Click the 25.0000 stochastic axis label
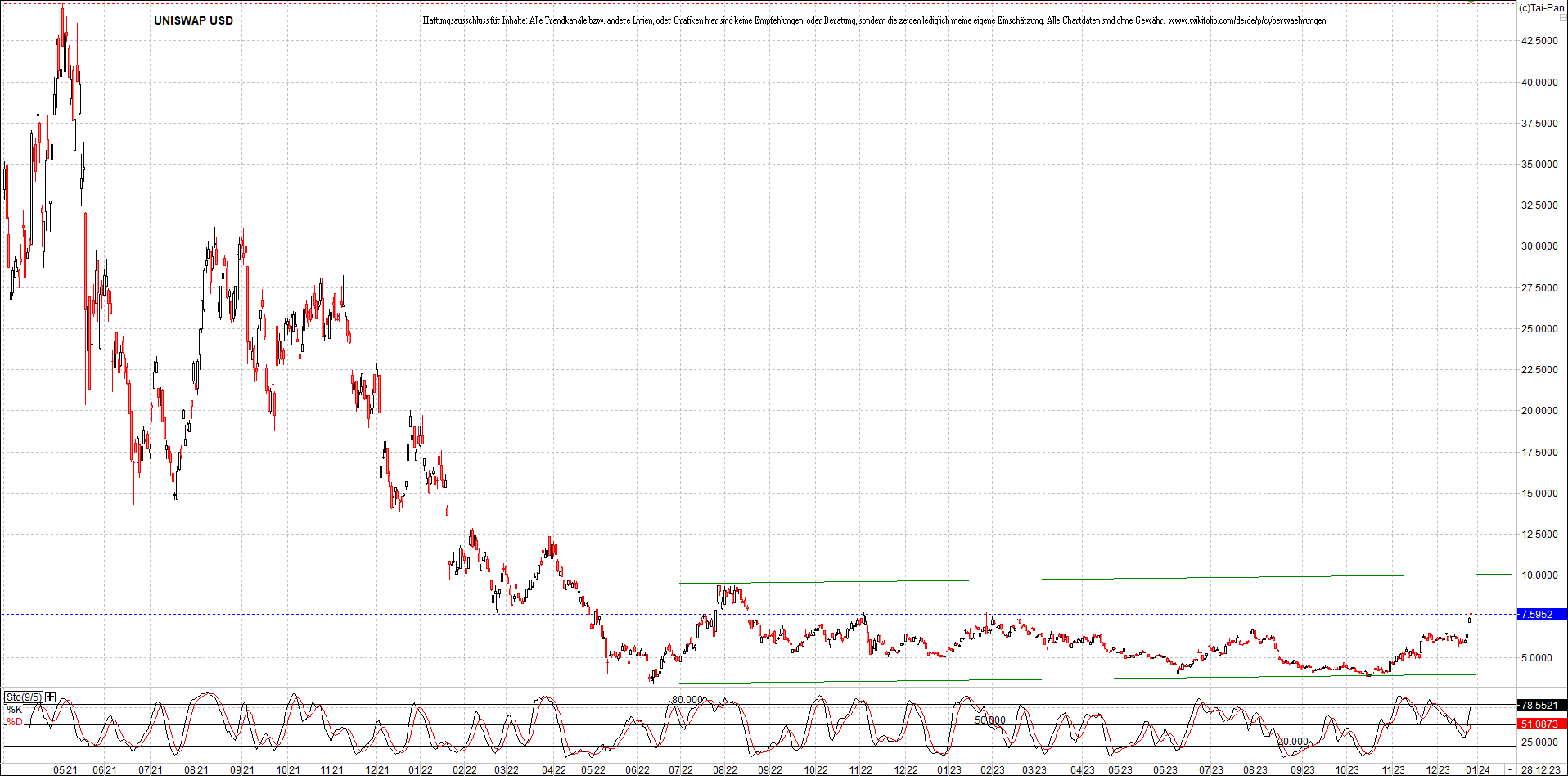The image size is (1568, 776). click(x=1539, y=742)
